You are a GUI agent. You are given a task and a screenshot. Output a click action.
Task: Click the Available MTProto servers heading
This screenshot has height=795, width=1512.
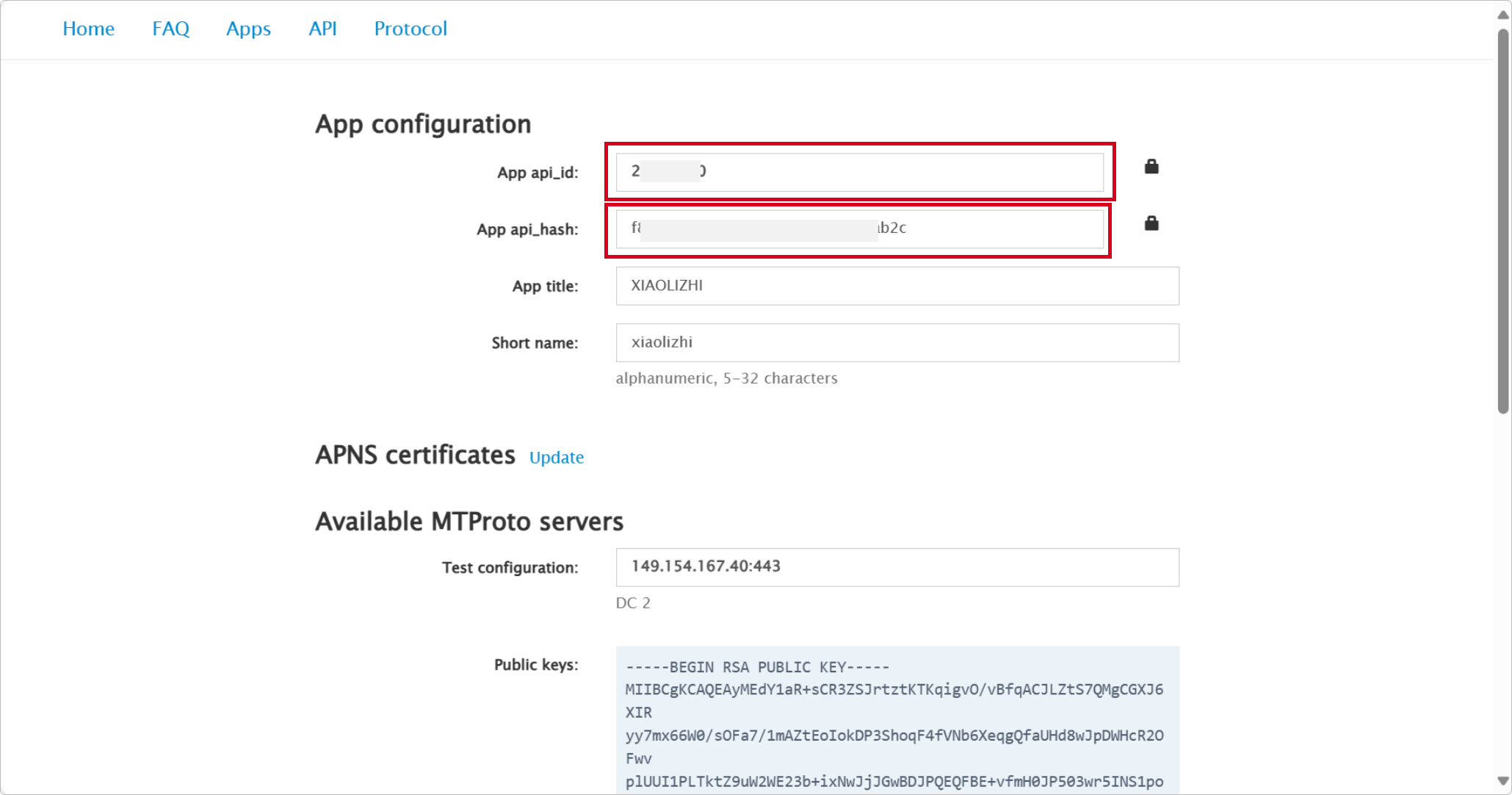[x=469, y=522]
